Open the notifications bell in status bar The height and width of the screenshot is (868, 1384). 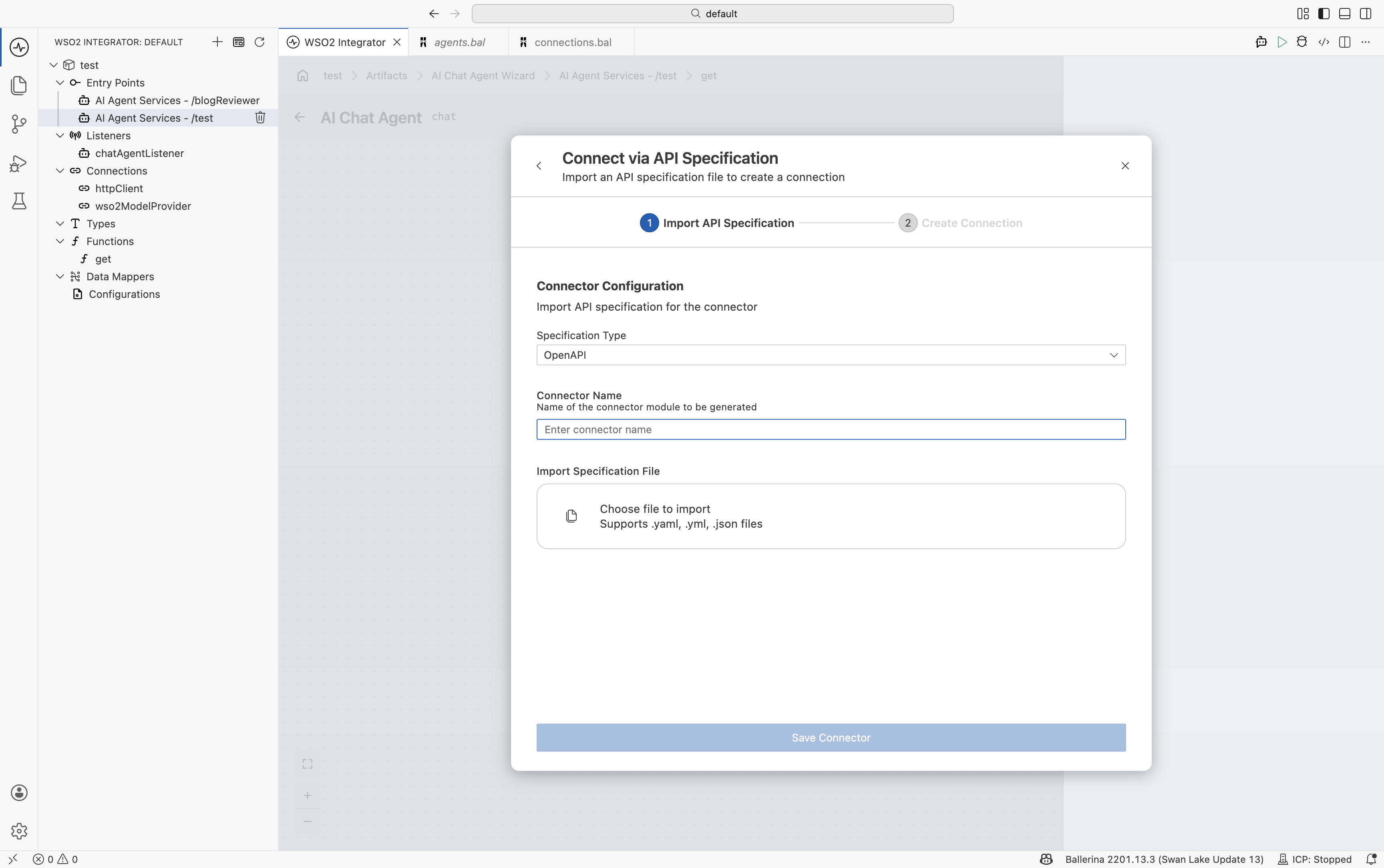[x=1371, y=859]
